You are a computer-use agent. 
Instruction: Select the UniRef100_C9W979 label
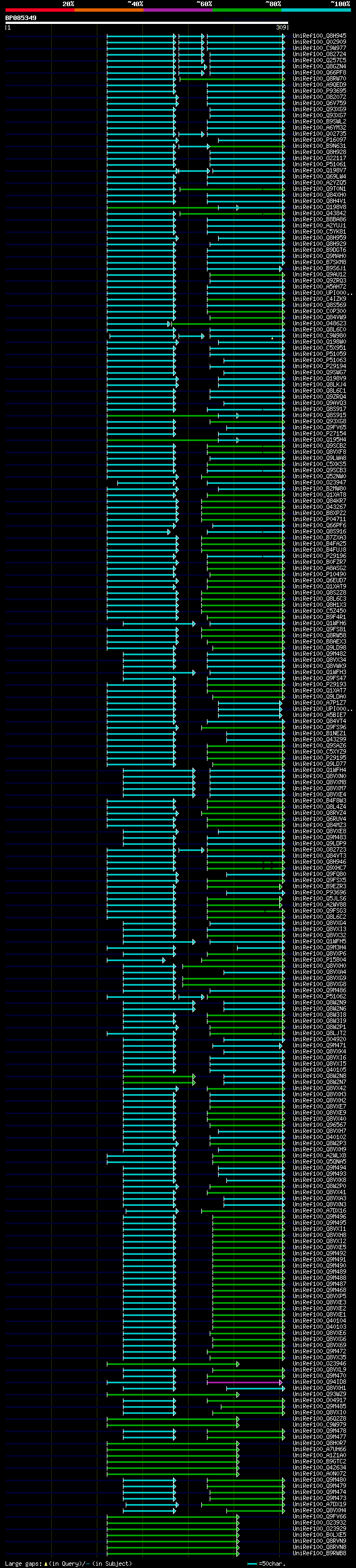click(x=319, y=1425)
